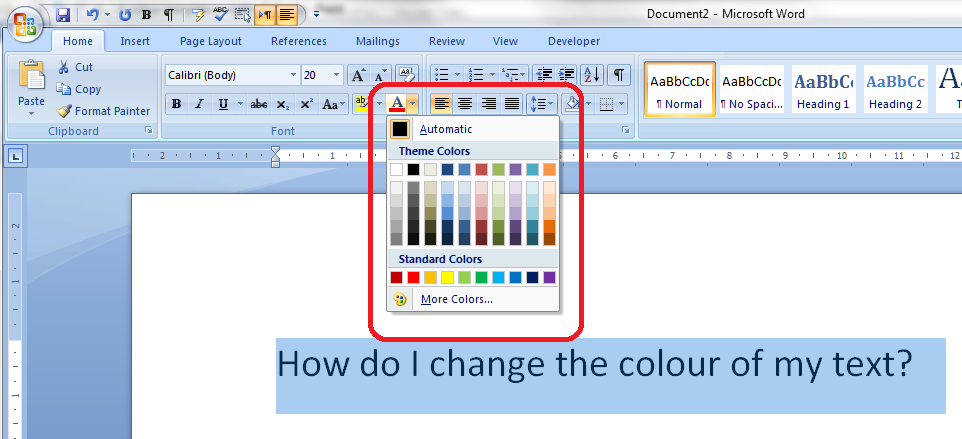Align text to the right
This screenshot has height=439, width=962.
click(488, 104)
